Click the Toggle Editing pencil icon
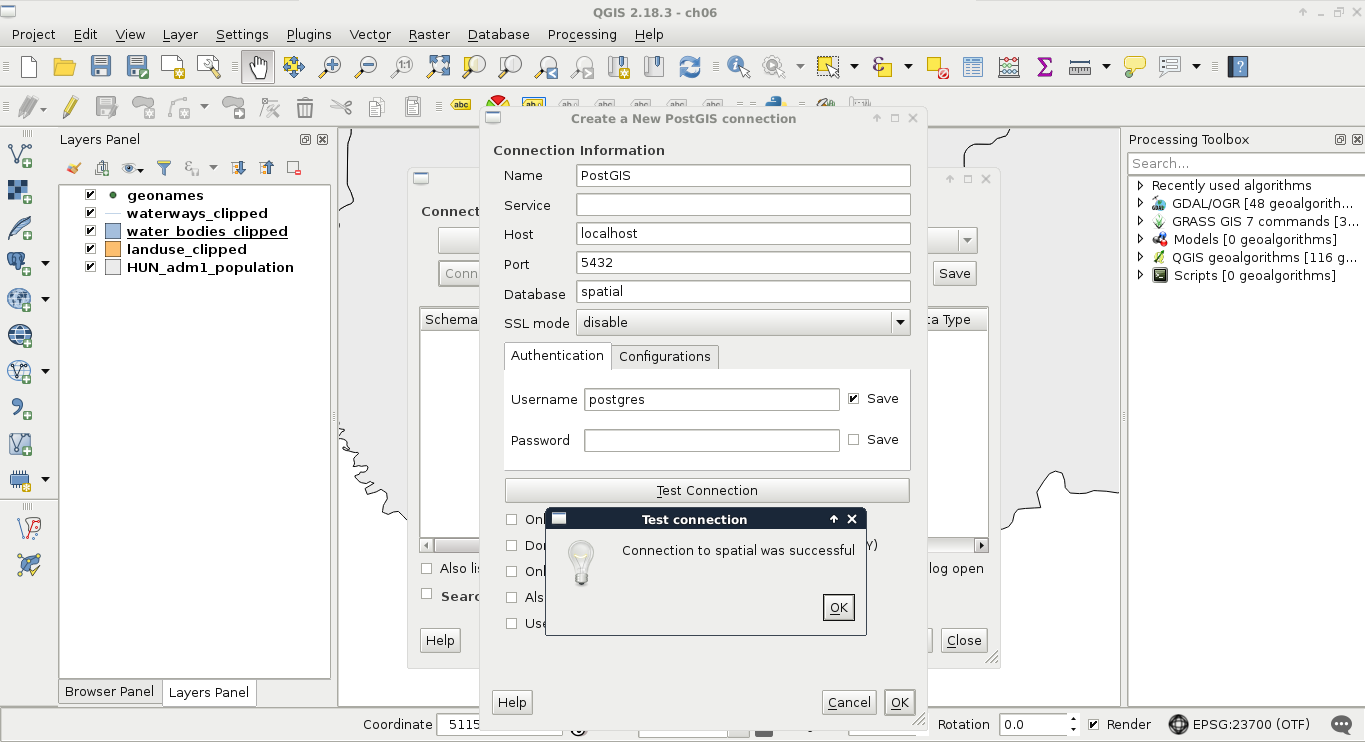Screen dimensions: 1365x742 70,106
